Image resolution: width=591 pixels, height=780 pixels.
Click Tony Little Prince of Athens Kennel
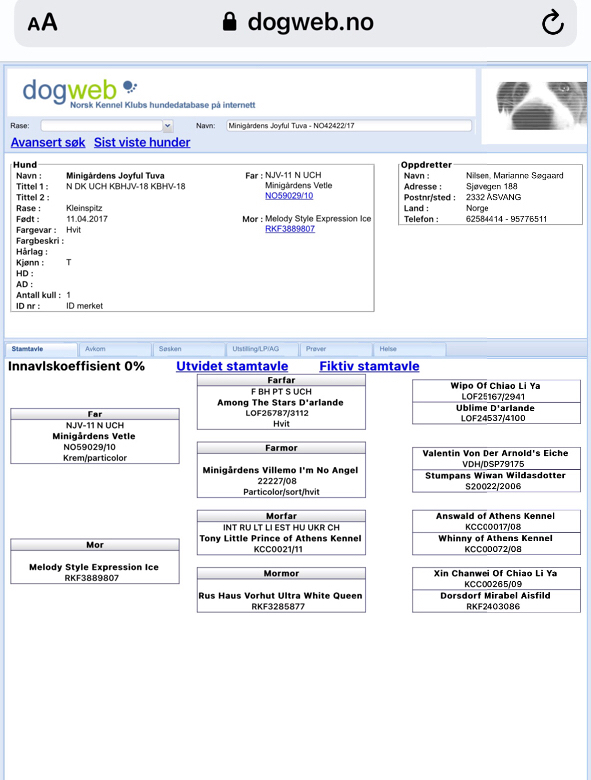[x=281, y=538]
